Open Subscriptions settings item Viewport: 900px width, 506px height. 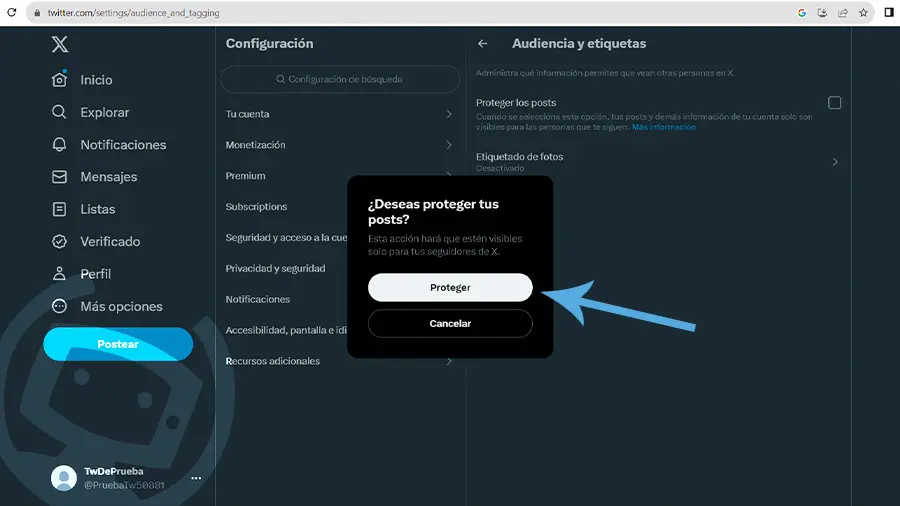pyautogui.click(x=256, y=207)
